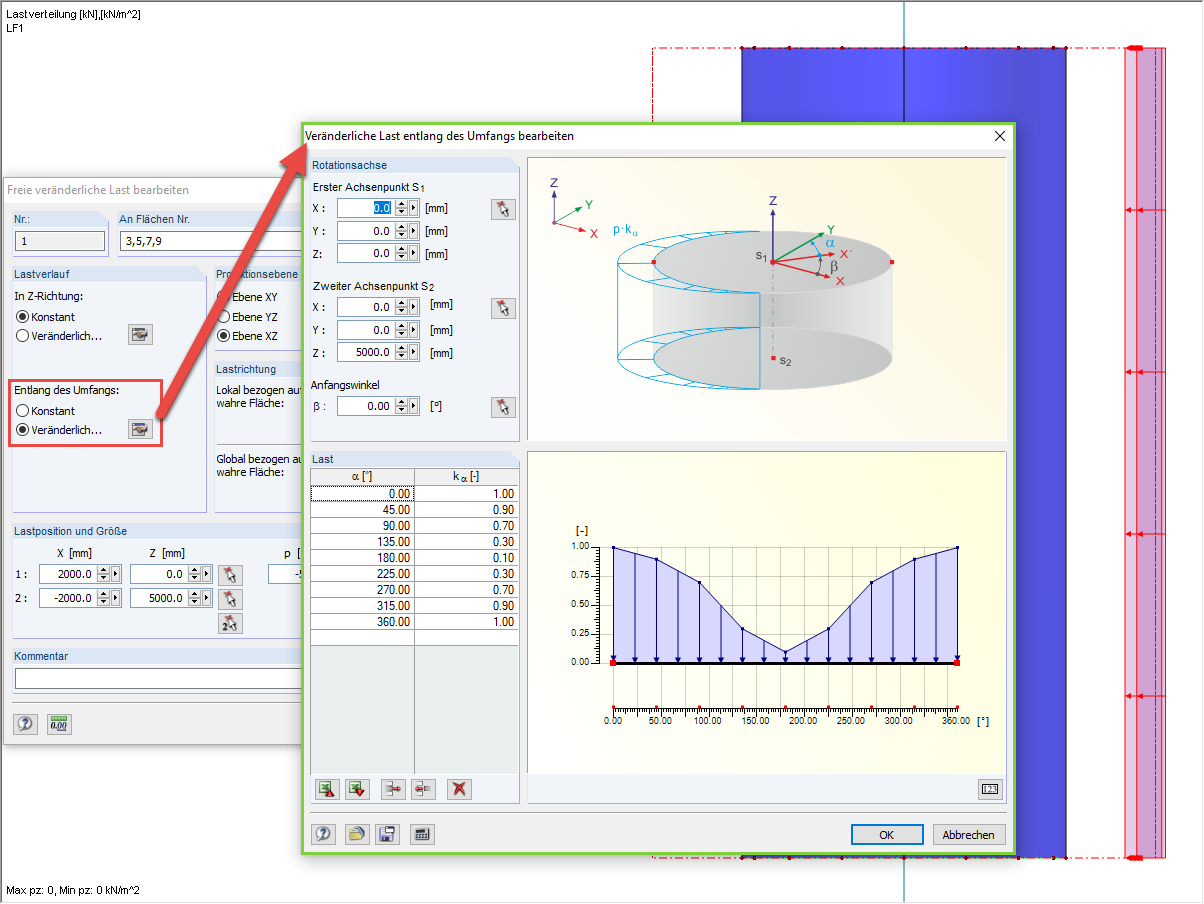The image size is (1204, 904).
Task: Click the spinner of S1 Y value
Action: pos(402,231)
